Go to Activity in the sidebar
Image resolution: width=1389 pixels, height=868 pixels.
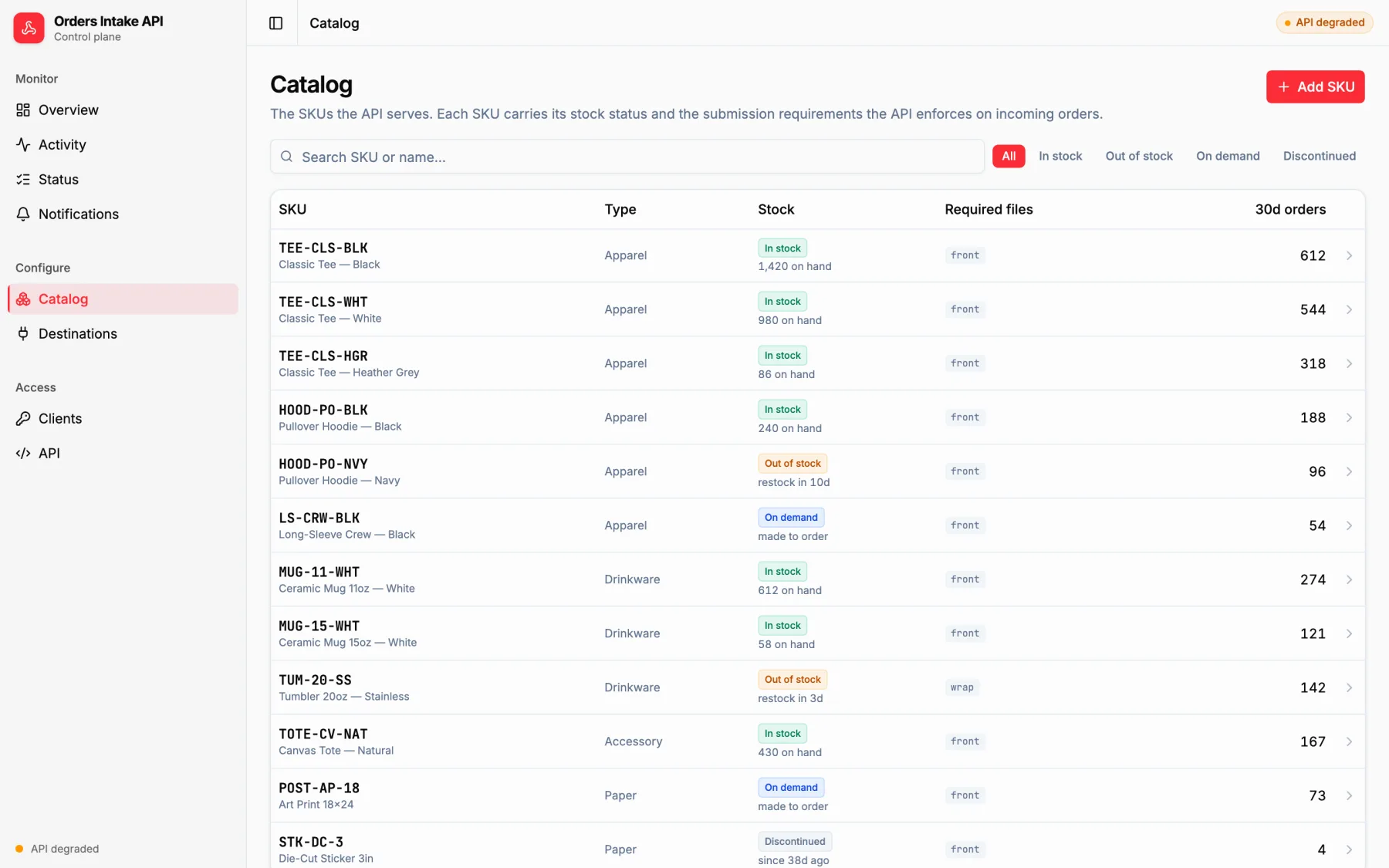123,144
